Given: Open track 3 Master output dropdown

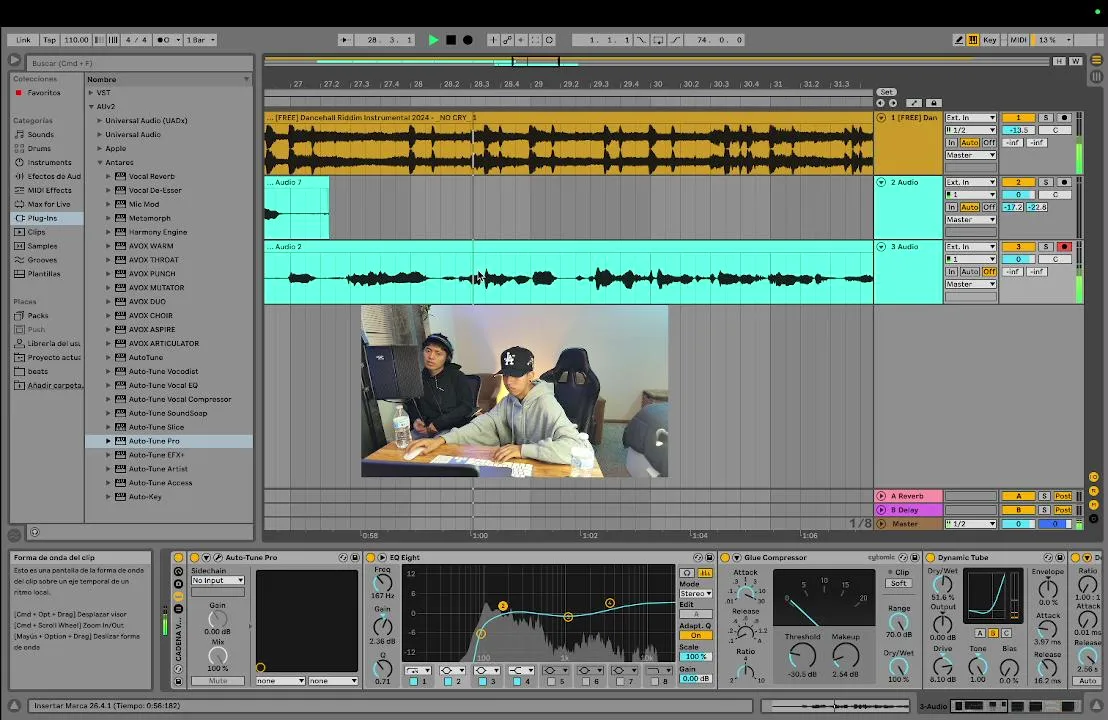Looking at the screenshot, I should pos(971,284).
